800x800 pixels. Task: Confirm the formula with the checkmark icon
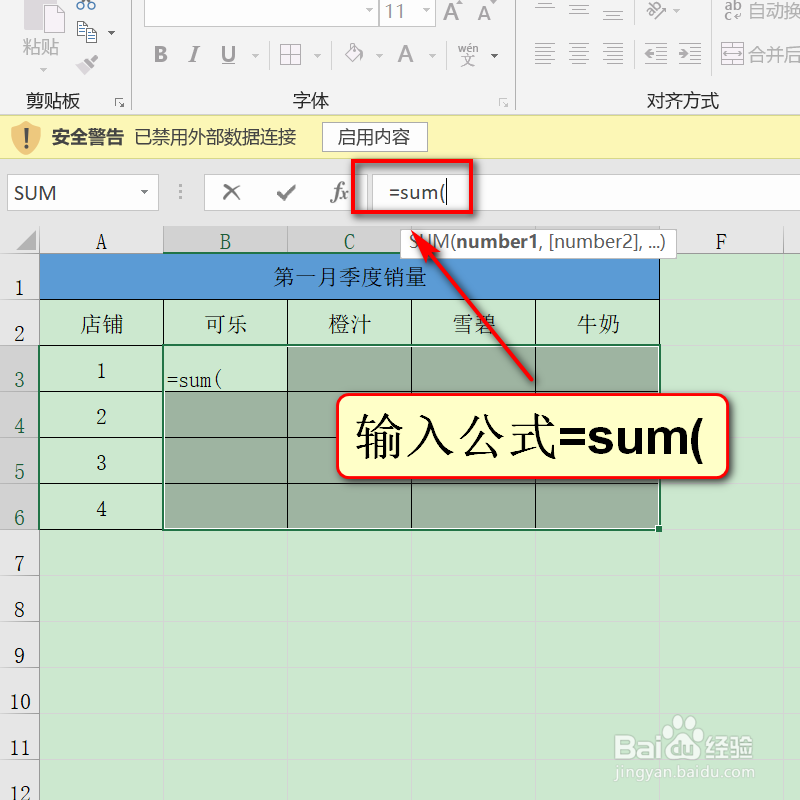[286, 192]
